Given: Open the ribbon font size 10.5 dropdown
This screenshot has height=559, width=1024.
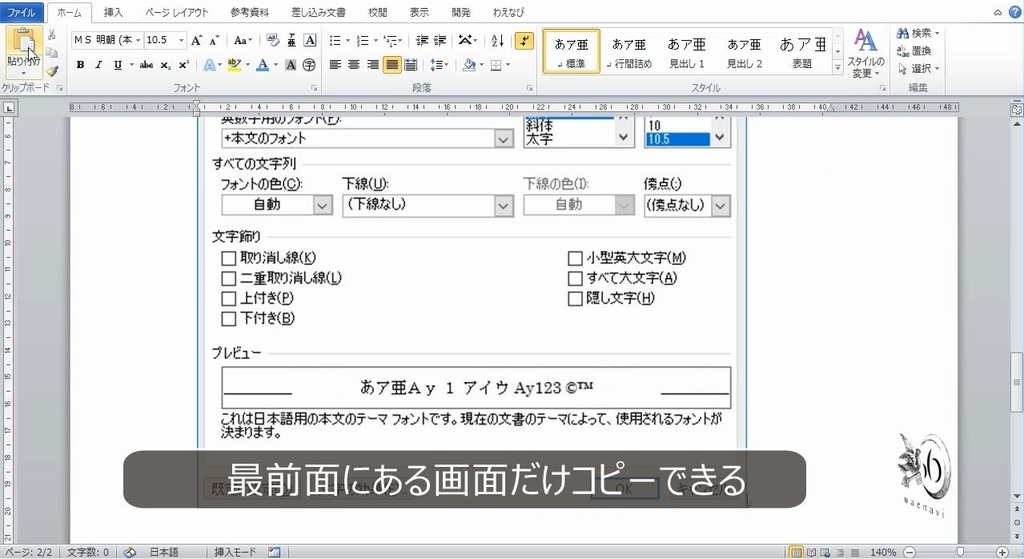Looking at the screenshot, I should [181, 40].
